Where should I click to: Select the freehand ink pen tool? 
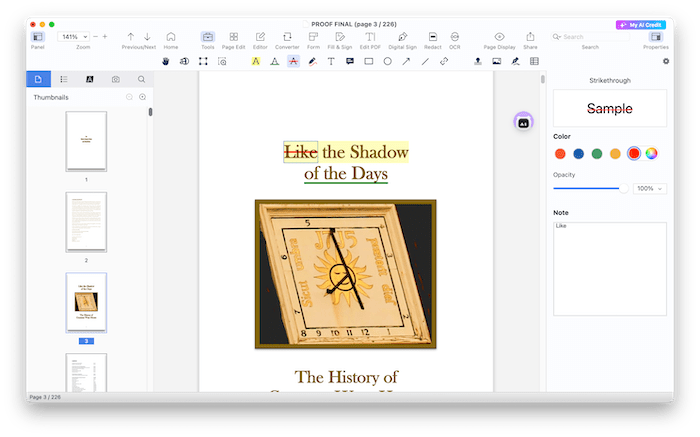(x=312, y=62)
